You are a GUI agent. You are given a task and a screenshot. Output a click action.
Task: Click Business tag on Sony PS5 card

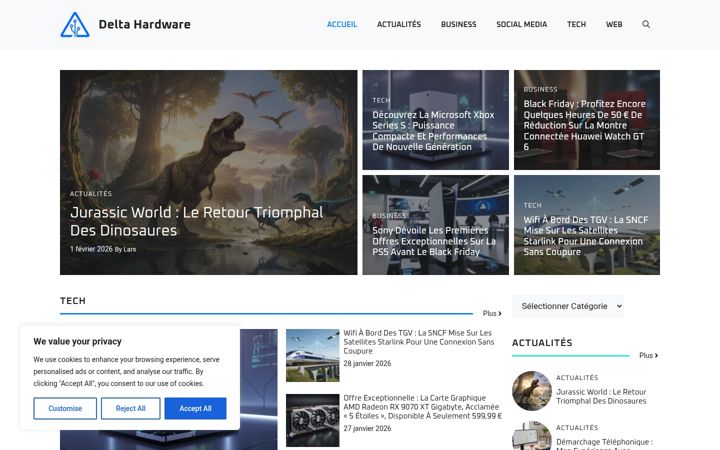(x=389, y=216)
